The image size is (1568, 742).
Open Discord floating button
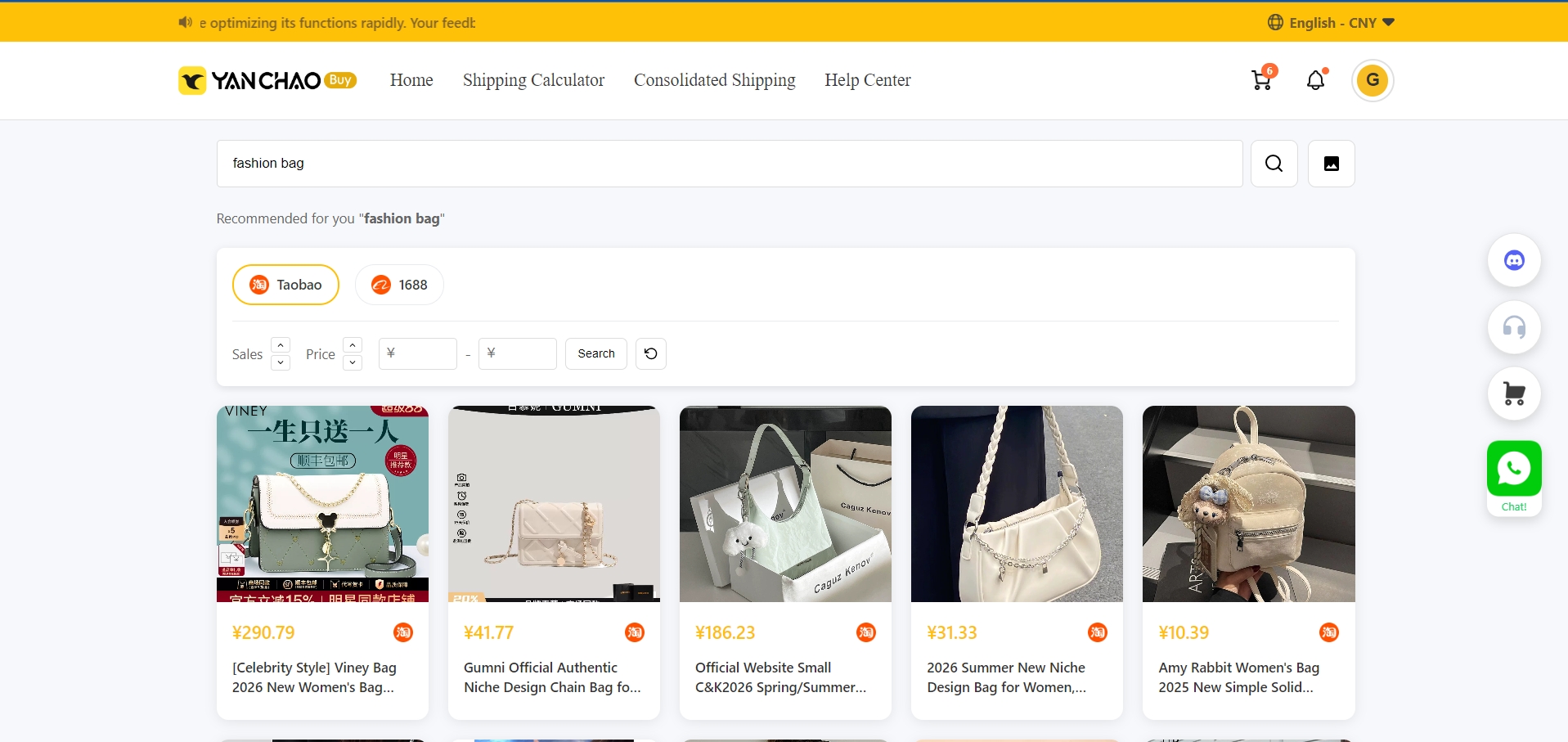(x=1514, y=261)
